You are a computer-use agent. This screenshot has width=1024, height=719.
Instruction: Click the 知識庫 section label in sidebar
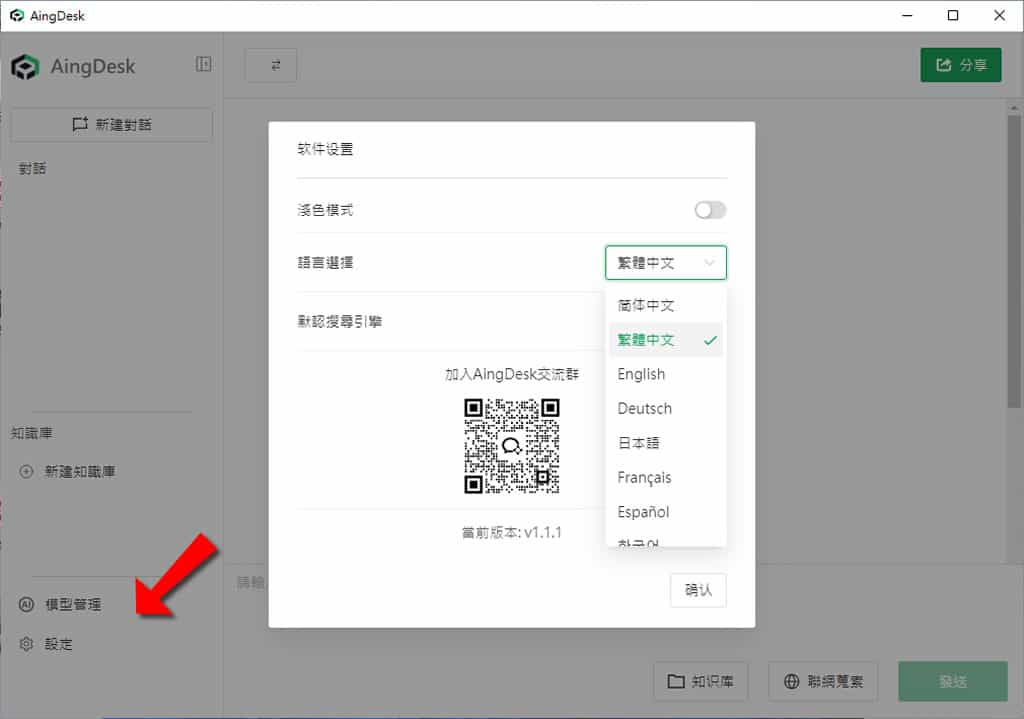pyautogui.click(x=31, y=433)
